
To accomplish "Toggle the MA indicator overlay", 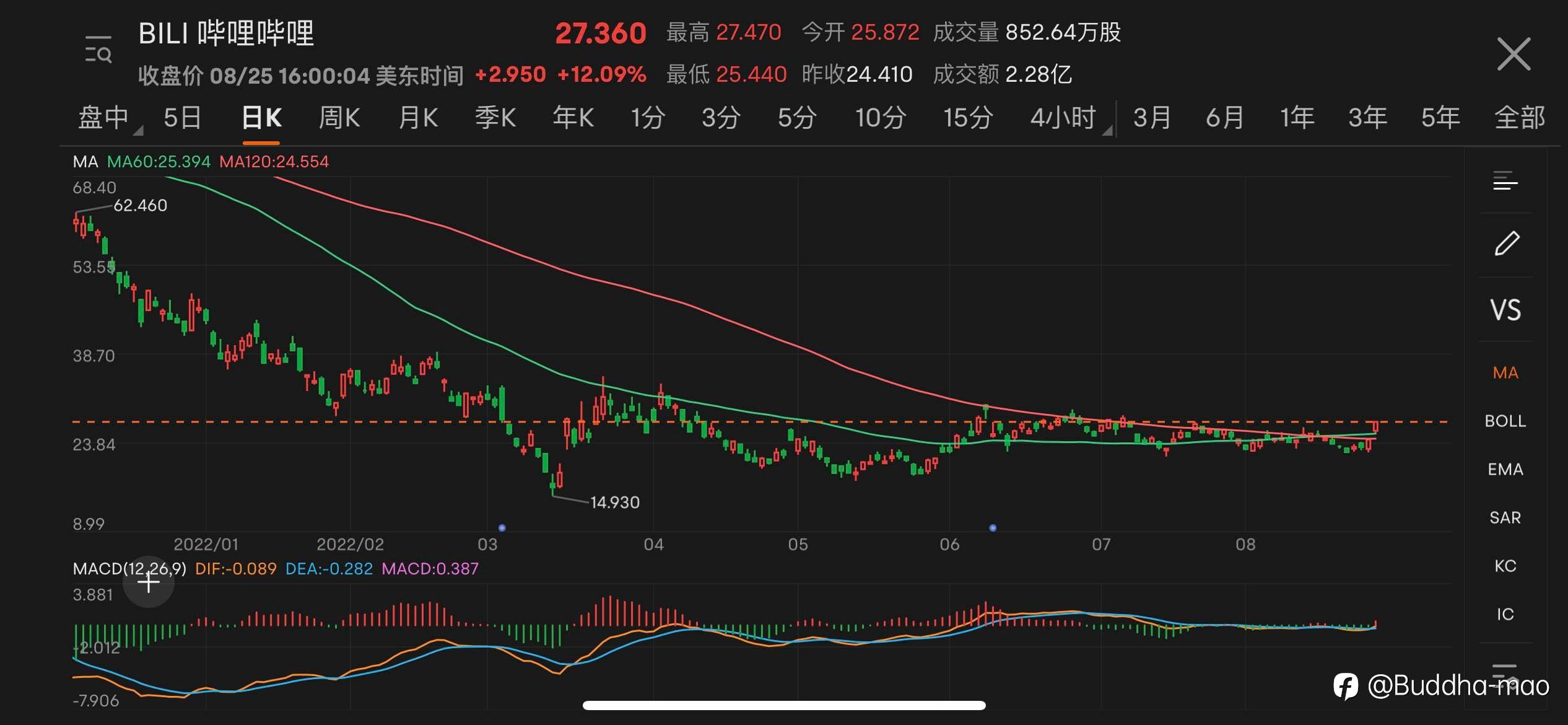I will tap(1505, 373).
